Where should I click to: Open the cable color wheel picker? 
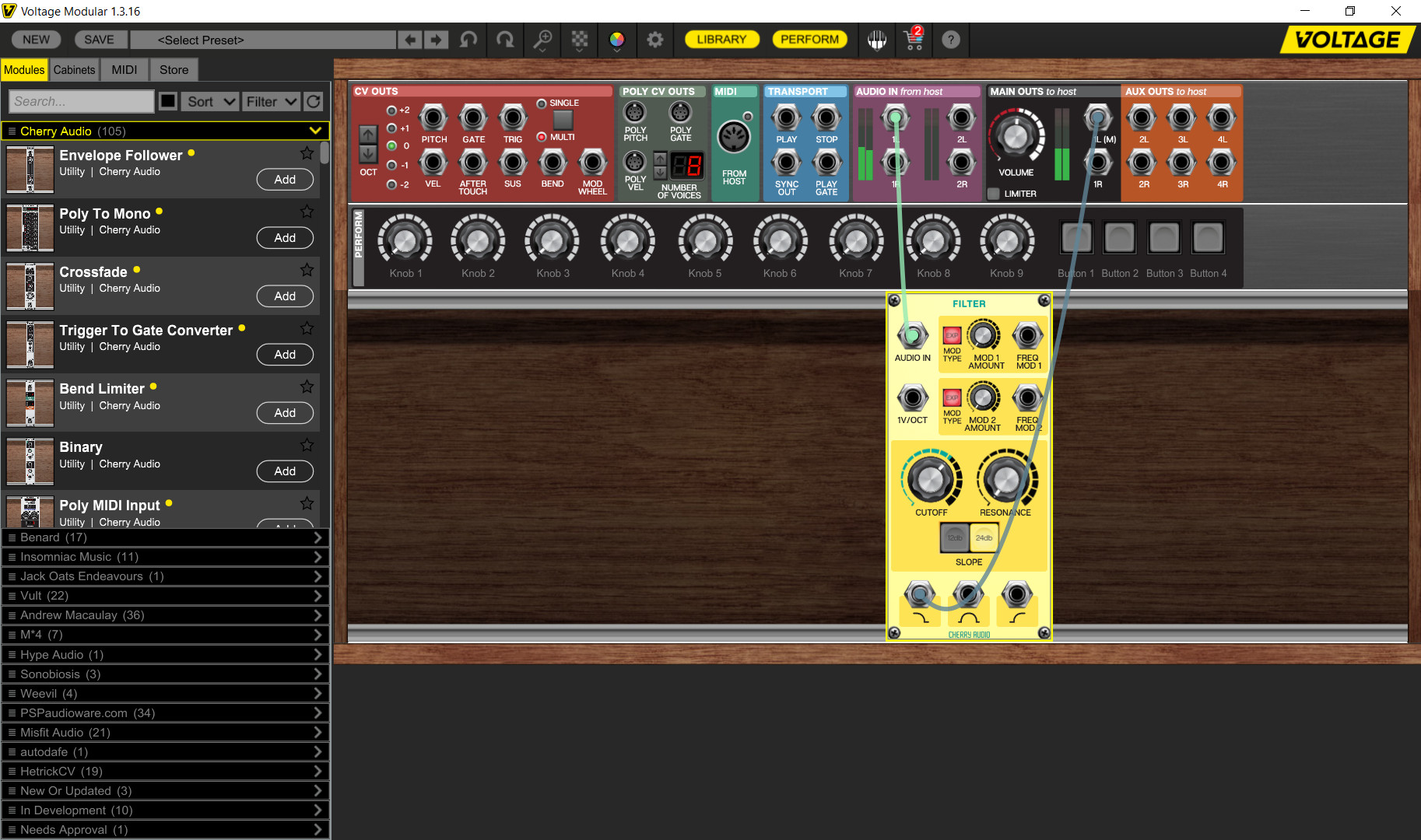617,40
